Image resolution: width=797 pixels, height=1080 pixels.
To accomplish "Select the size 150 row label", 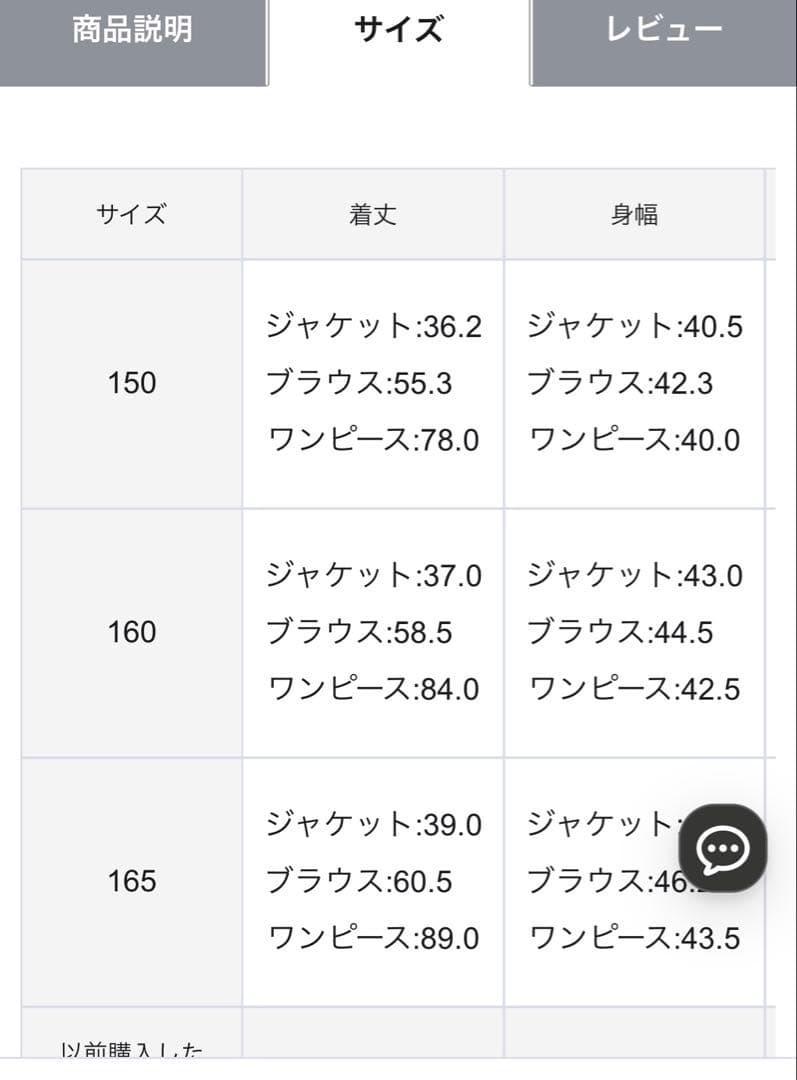I will tap(132, 383).
